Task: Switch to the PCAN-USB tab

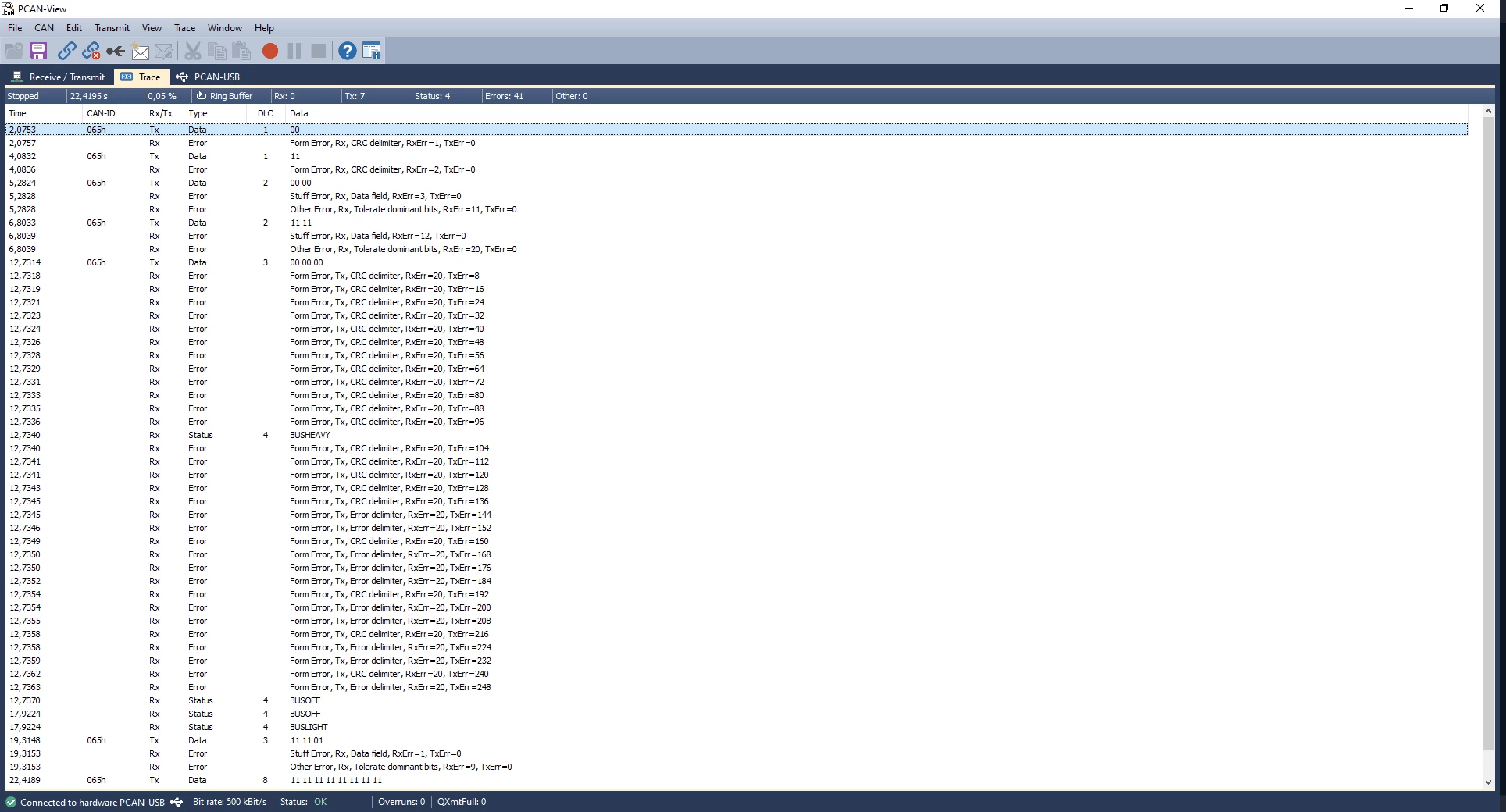Action: coord(209,77)
